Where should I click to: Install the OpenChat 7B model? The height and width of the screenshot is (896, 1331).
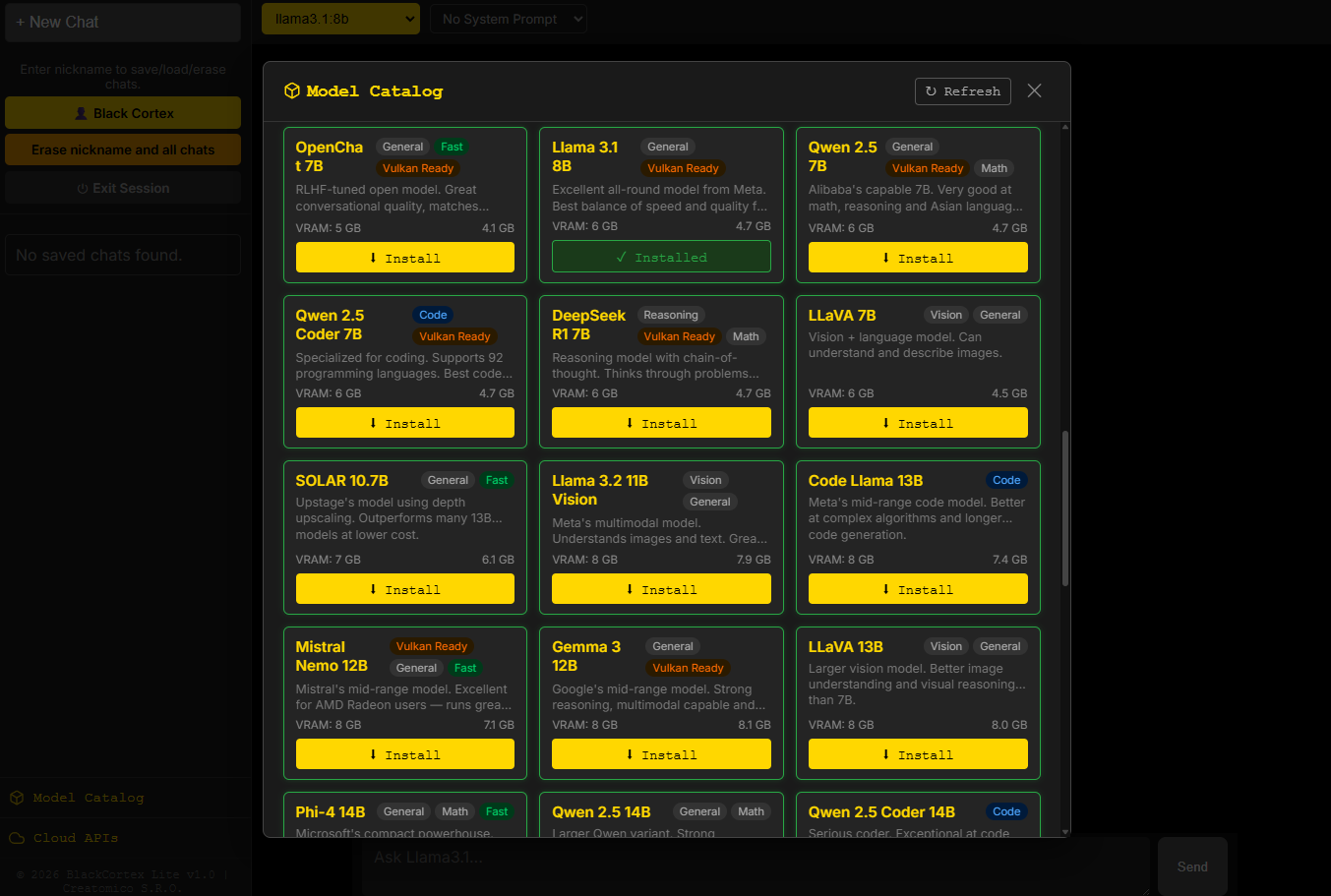click(x=405, y=258)
